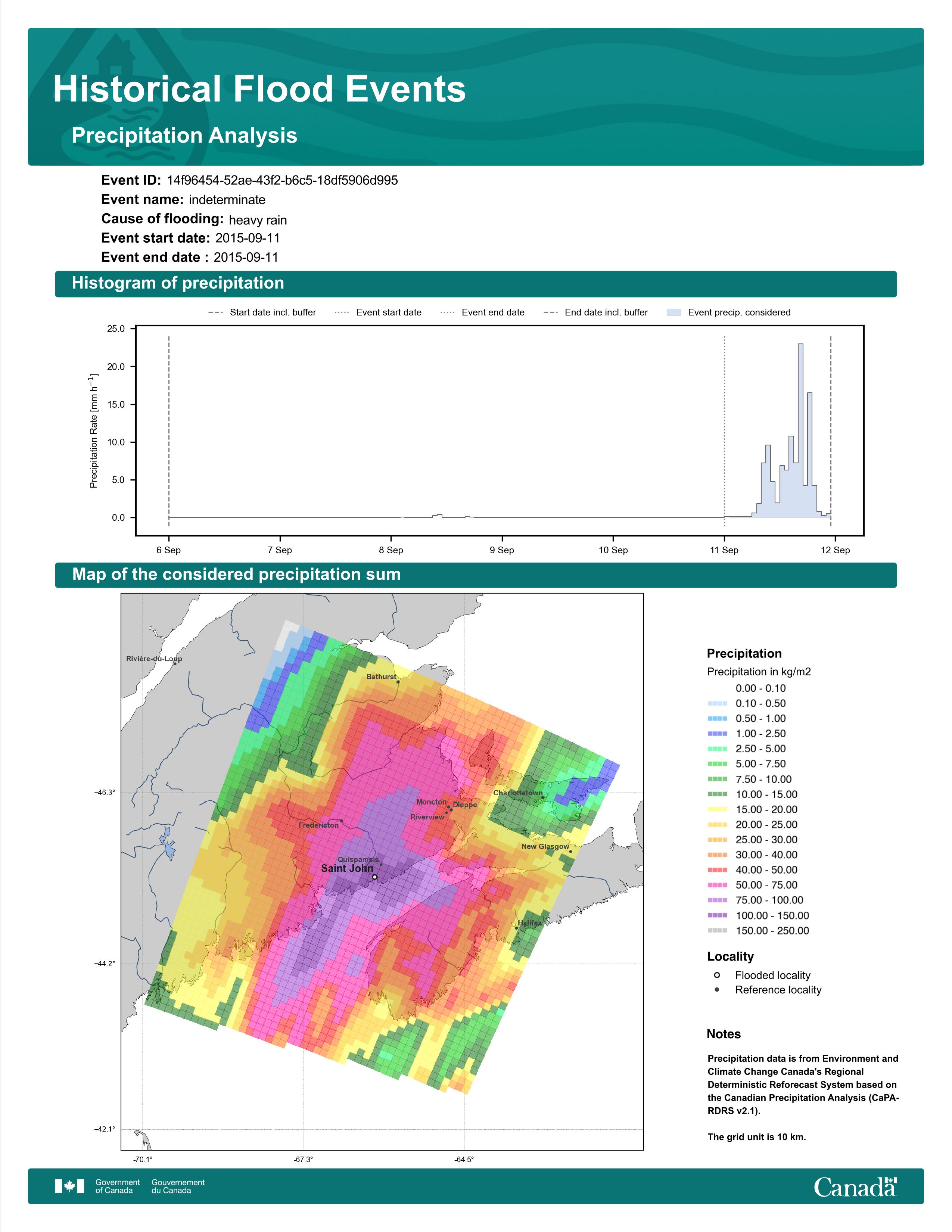
Task: Click the +42.1° latitude label
Action: click(104, 1129)
